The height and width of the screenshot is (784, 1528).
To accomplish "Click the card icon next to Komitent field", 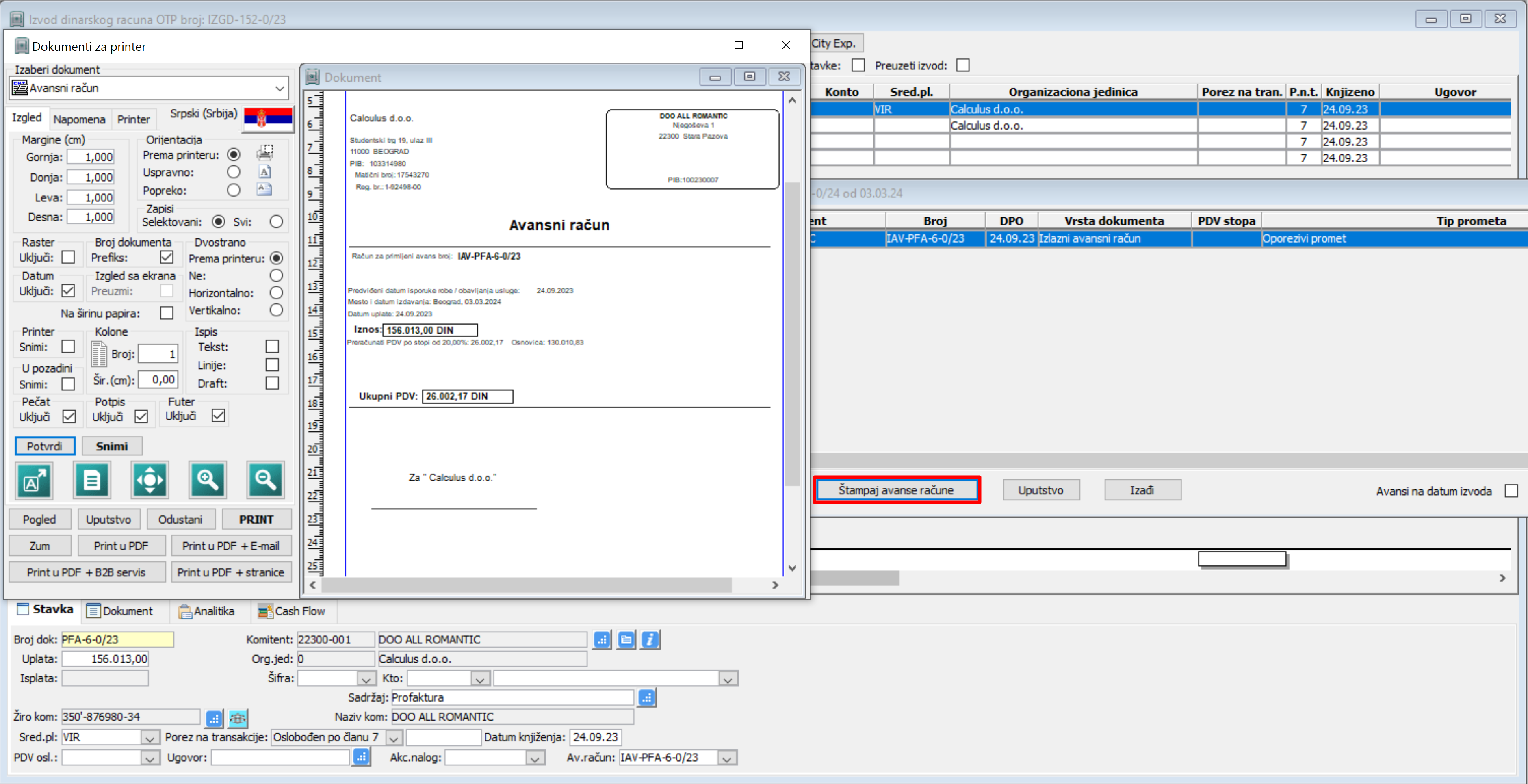I will pos(626,639).
